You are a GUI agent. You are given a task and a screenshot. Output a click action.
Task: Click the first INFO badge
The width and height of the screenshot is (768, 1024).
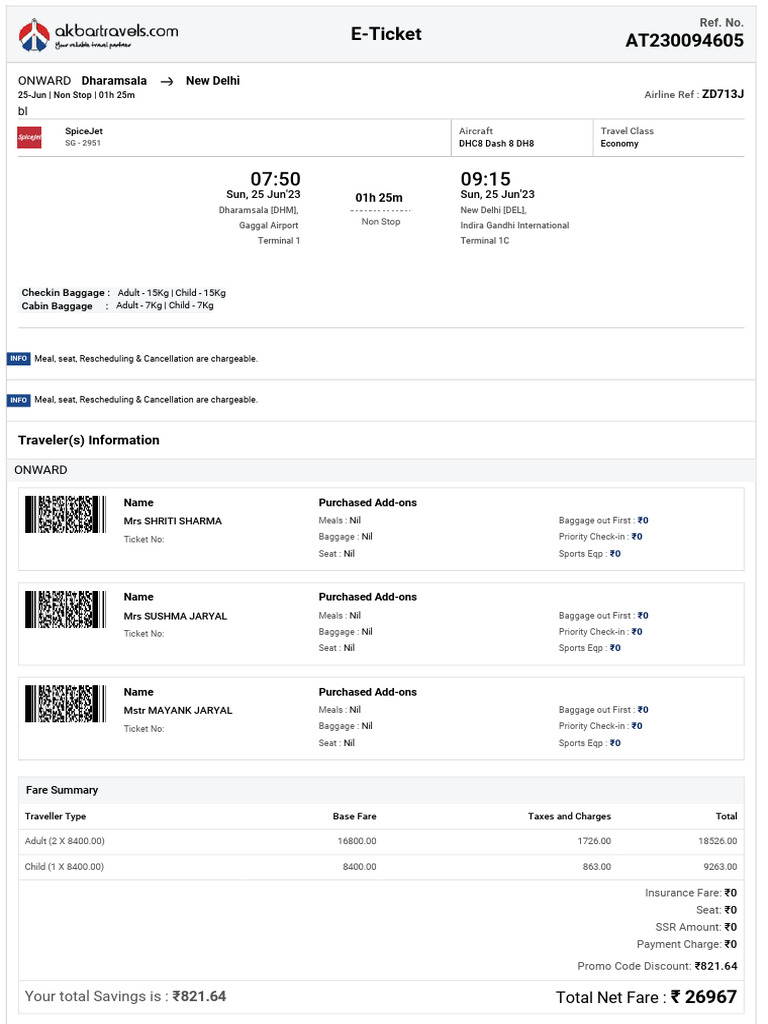(18, 359)
